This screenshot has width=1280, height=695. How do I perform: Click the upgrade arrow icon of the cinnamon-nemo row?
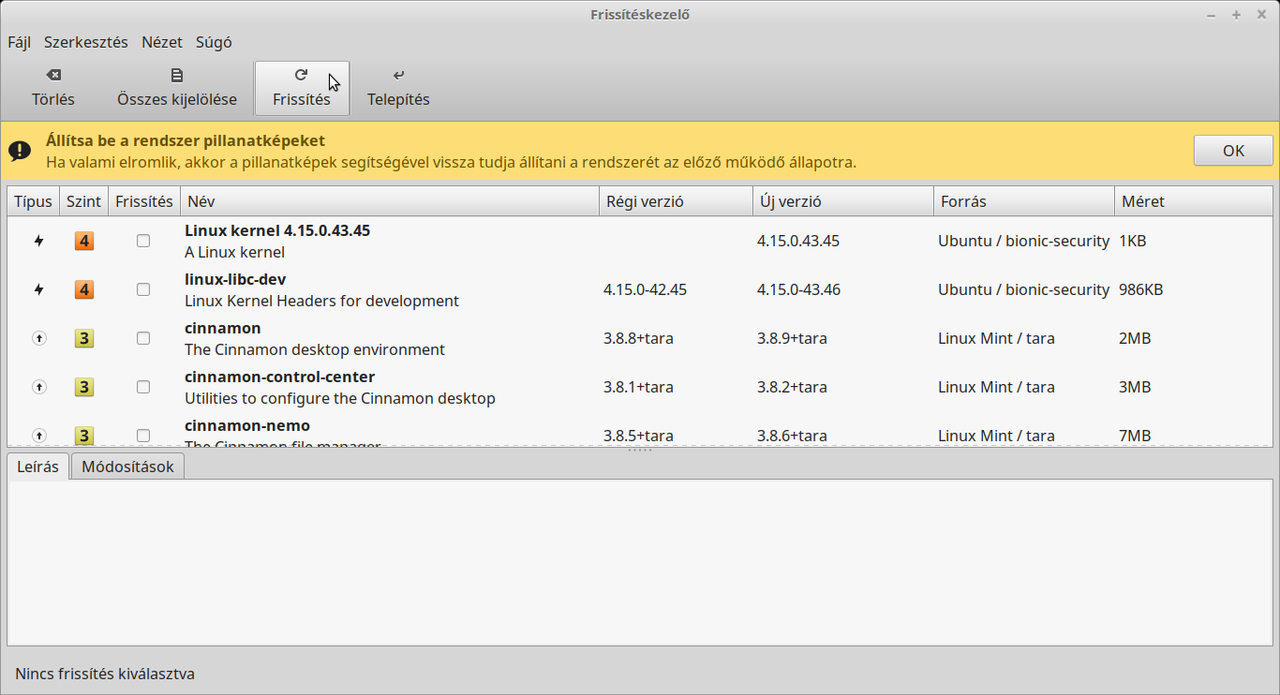tap(39, 436)
